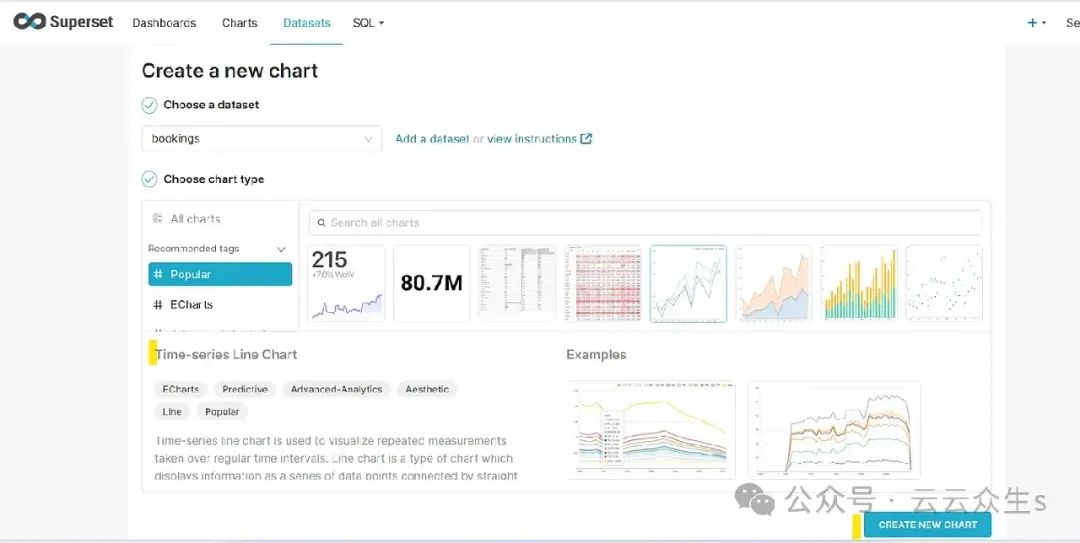Select the Scatter Plot chart thumbnail

pyautogui.click(x=944, y=284)
